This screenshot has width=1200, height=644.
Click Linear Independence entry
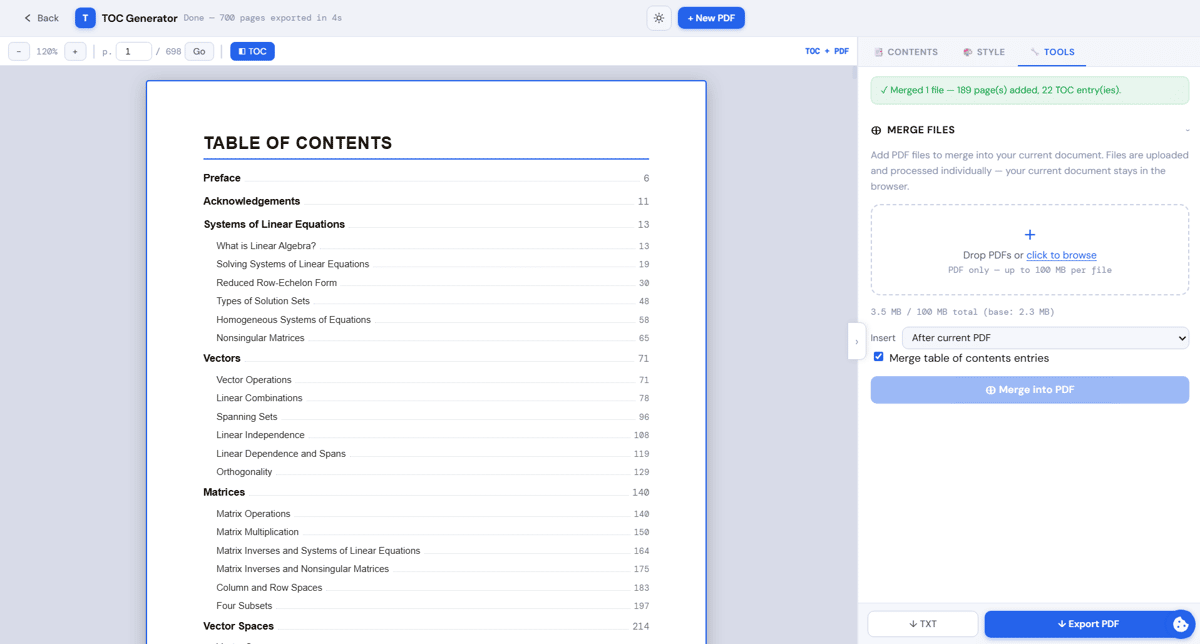click(433, 435)
